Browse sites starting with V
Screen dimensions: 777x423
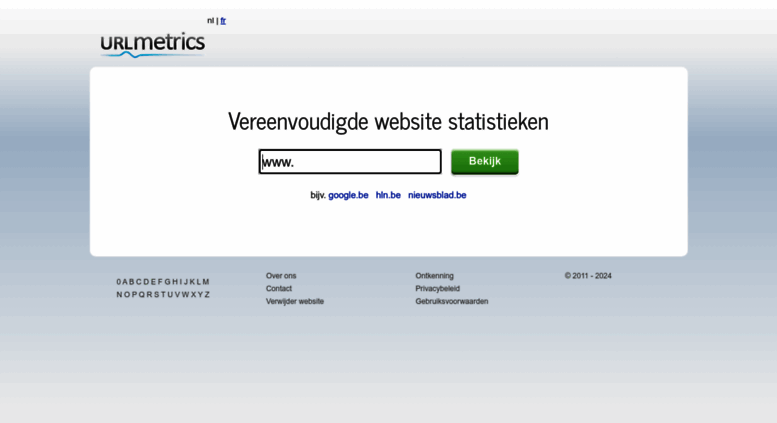tap(177, 295)
